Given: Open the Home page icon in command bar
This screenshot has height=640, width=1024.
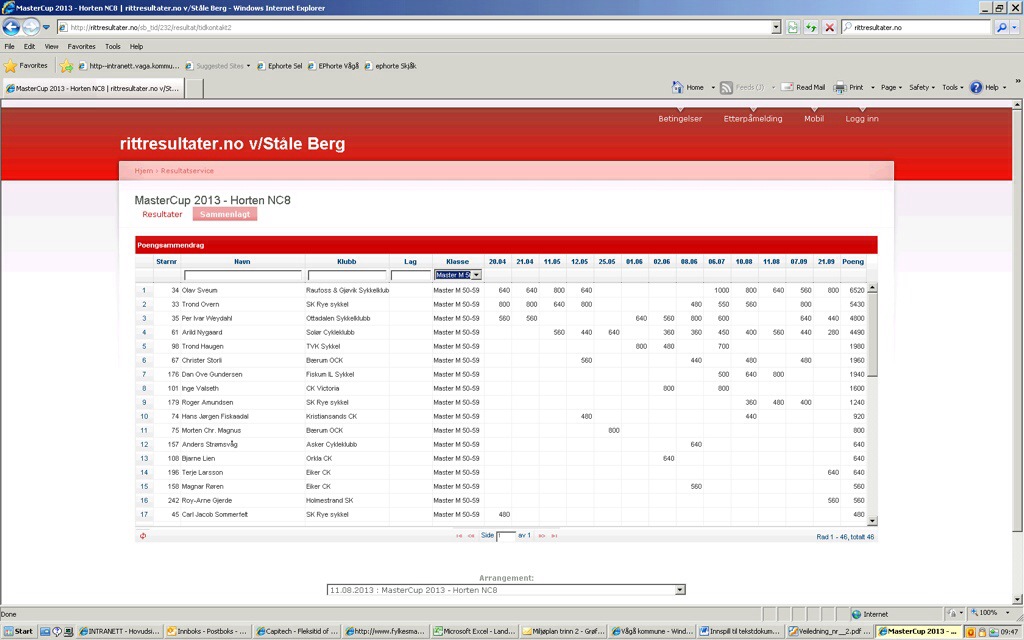Looking at the screenshot, I should (x=678, y=88).
